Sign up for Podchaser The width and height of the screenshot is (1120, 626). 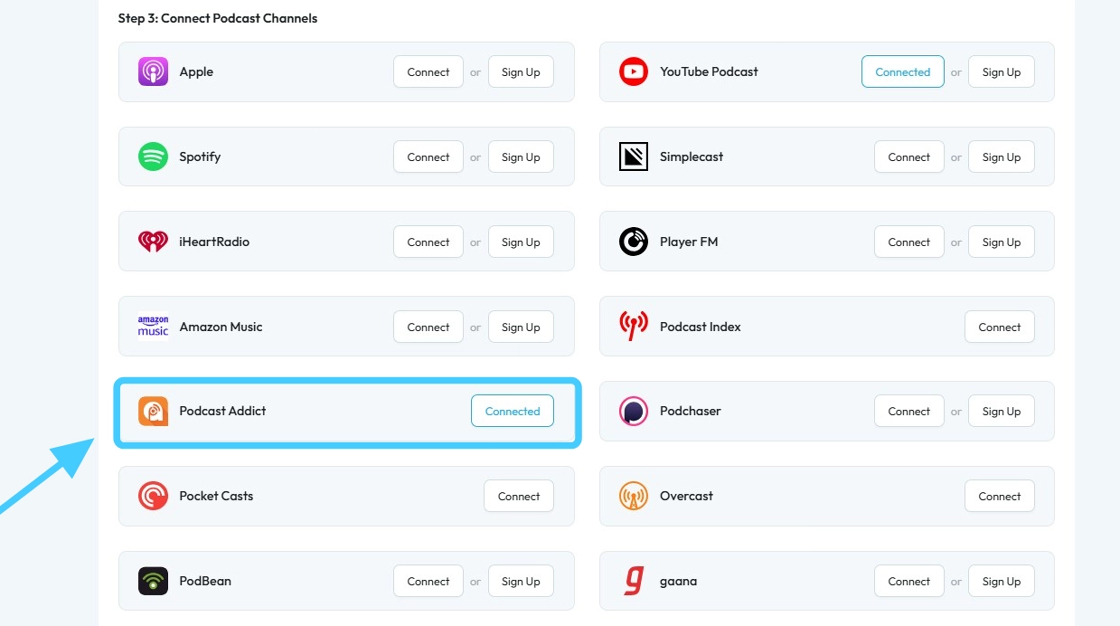(1001, 411)
